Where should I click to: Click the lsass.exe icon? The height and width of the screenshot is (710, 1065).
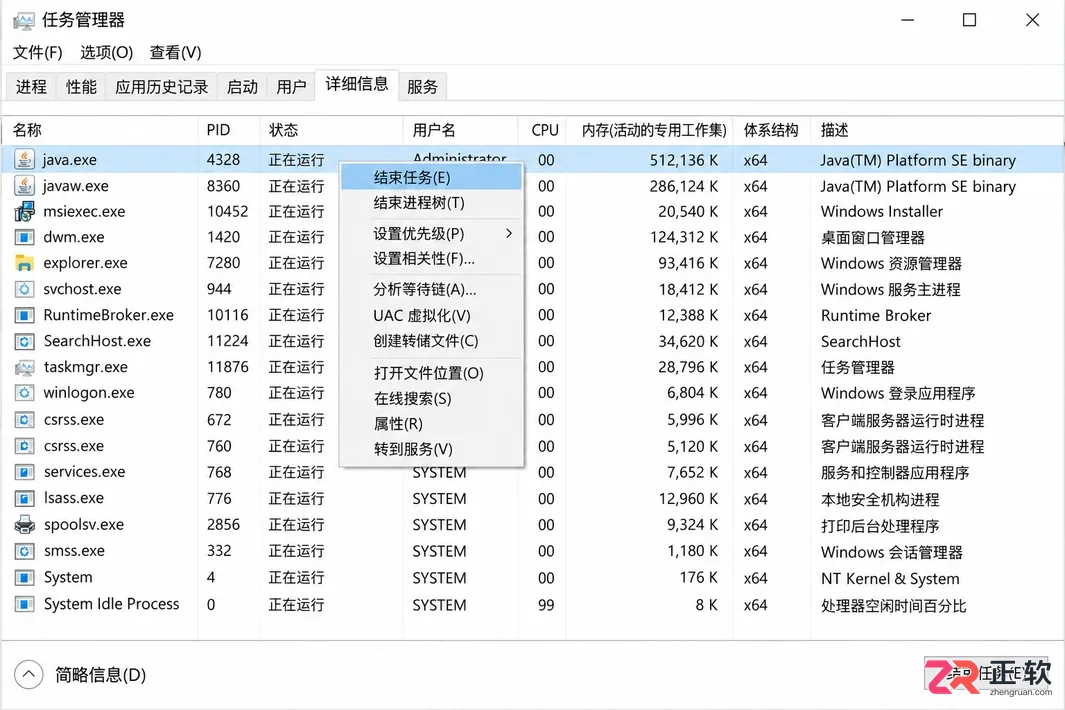point(24,499)
